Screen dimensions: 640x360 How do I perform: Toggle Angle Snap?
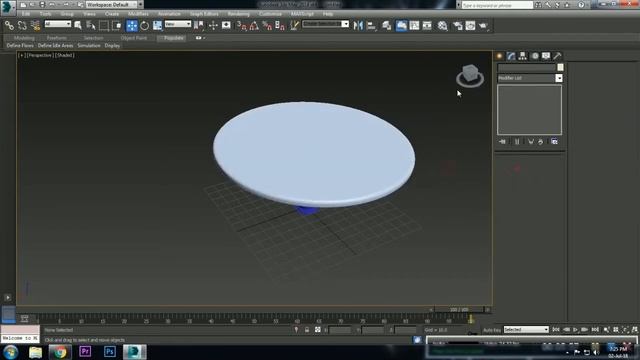254,26
